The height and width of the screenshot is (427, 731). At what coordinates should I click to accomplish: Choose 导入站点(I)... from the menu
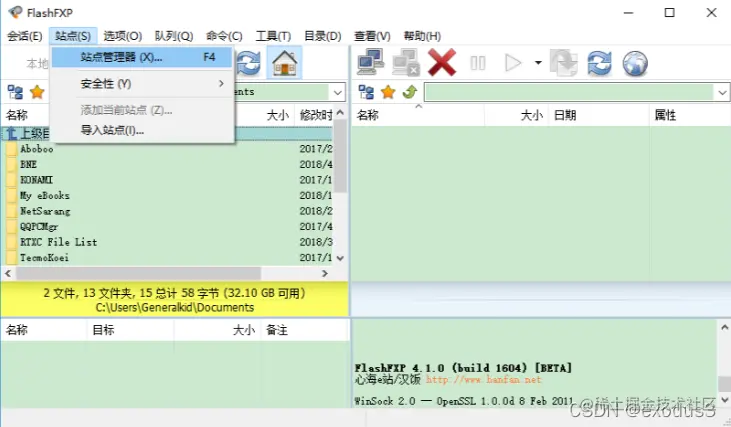(x=112, y=130)
